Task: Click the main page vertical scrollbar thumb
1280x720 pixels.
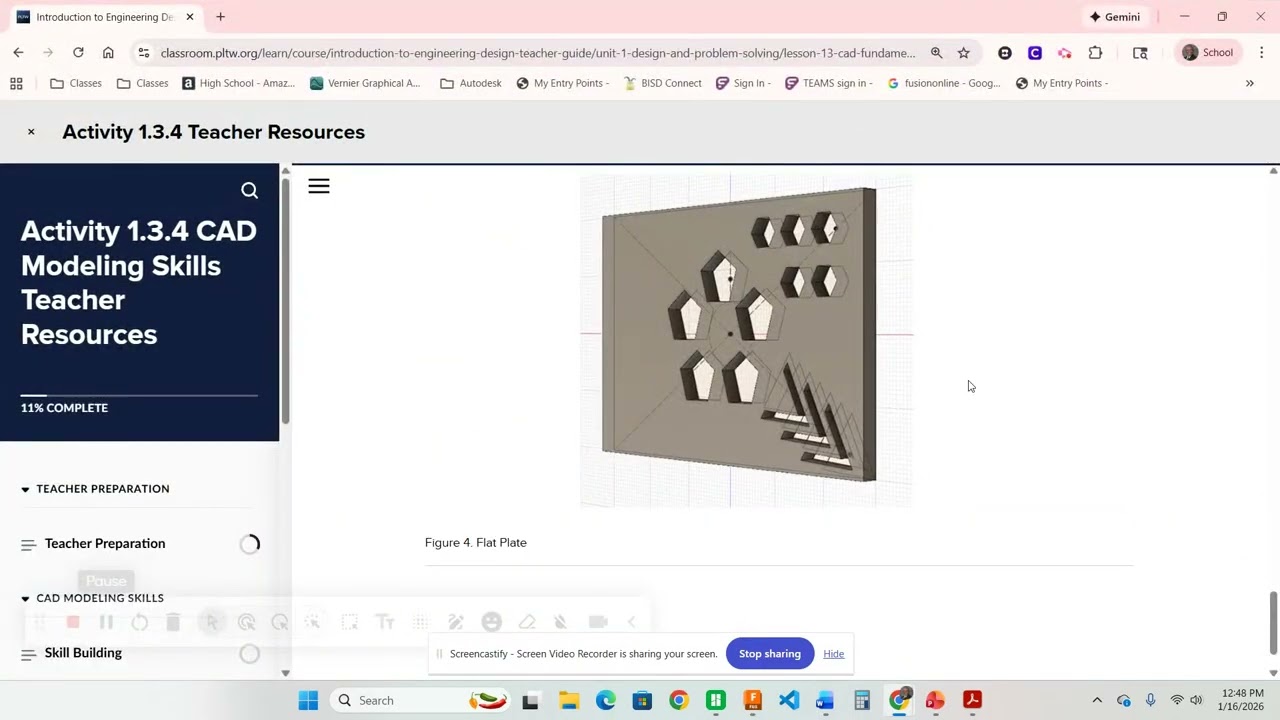Action: tap(1273, 622)
